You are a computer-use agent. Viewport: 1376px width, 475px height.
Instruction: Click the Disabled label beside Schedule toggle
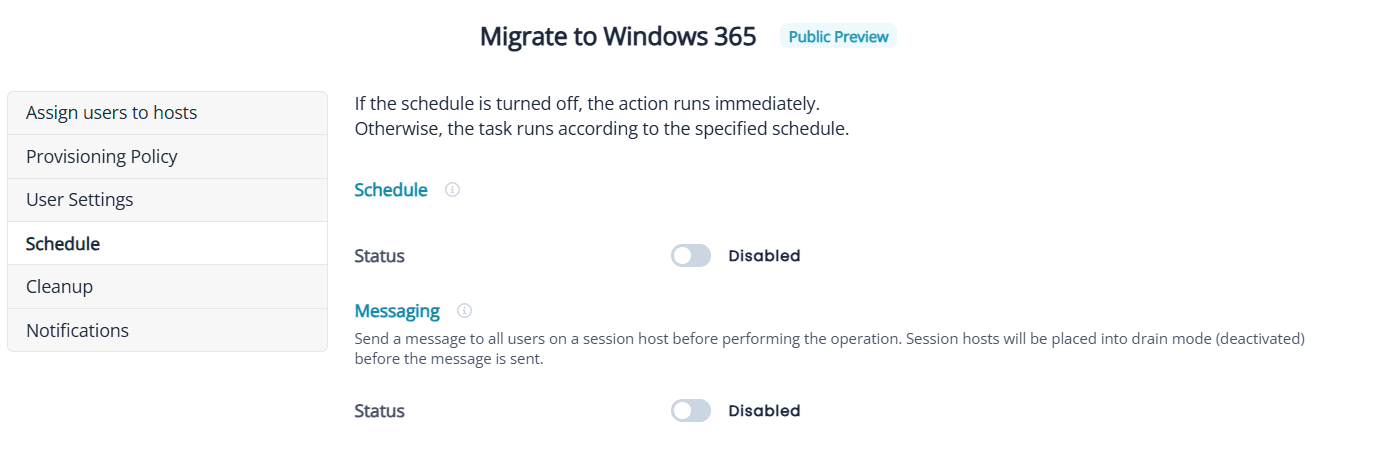tap(764, 256)
